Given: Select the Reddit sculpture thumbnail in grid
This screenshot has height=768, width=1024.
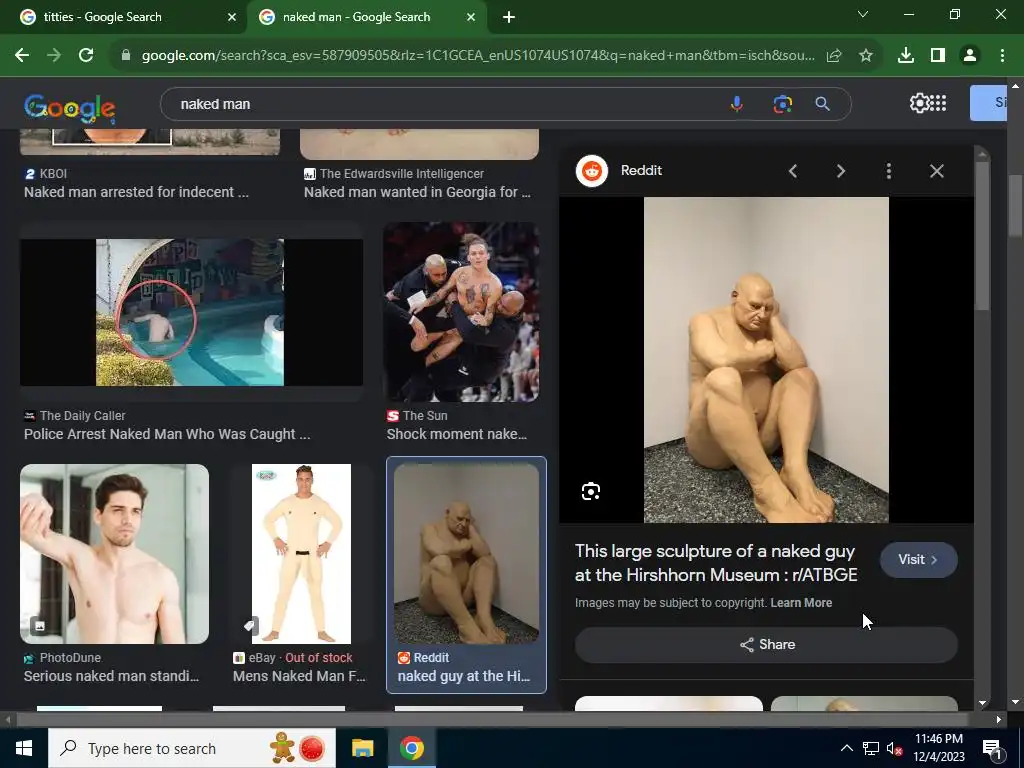Looking at the screenshot, I should pyautogui.click(x=466, y=554).
